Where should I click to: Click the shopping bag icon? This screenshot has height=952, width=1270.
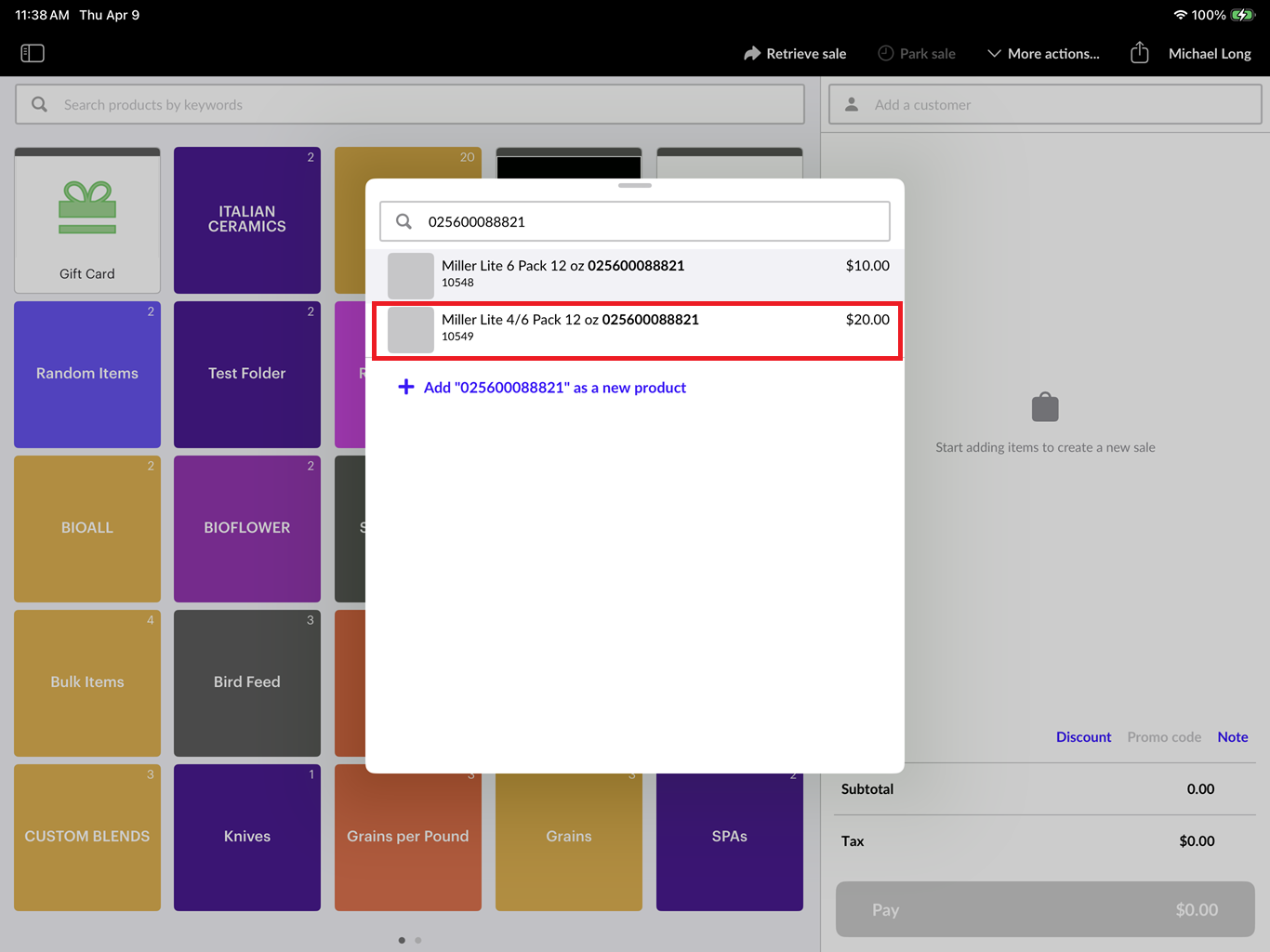(x=1045, y=406)
